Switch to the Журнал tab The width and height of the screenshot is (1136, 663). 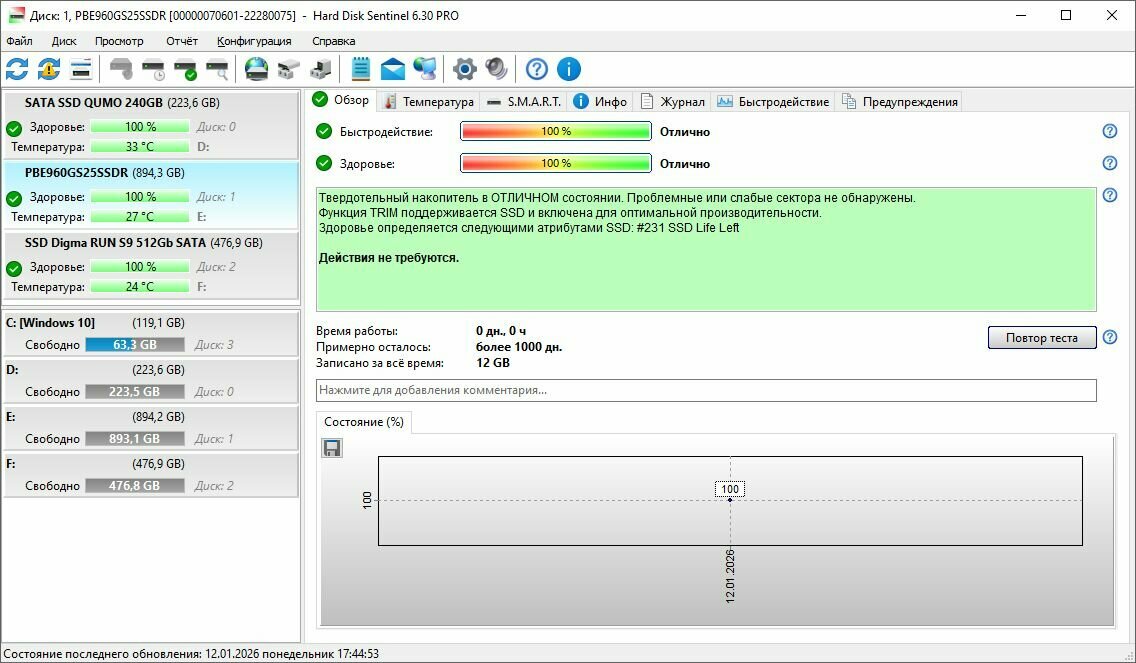(672, 101)
